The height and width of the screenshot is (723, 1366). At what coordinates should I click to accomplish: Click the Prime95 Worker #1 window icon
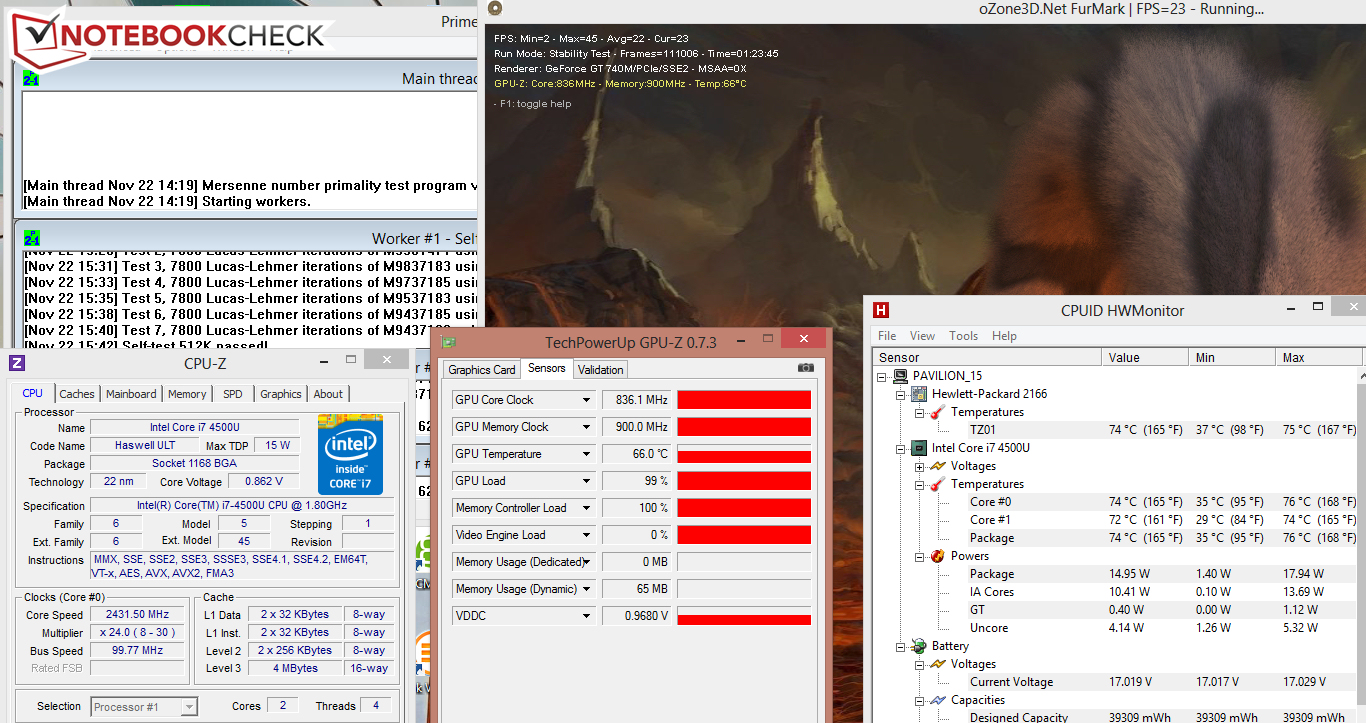(x=31, y=238)
